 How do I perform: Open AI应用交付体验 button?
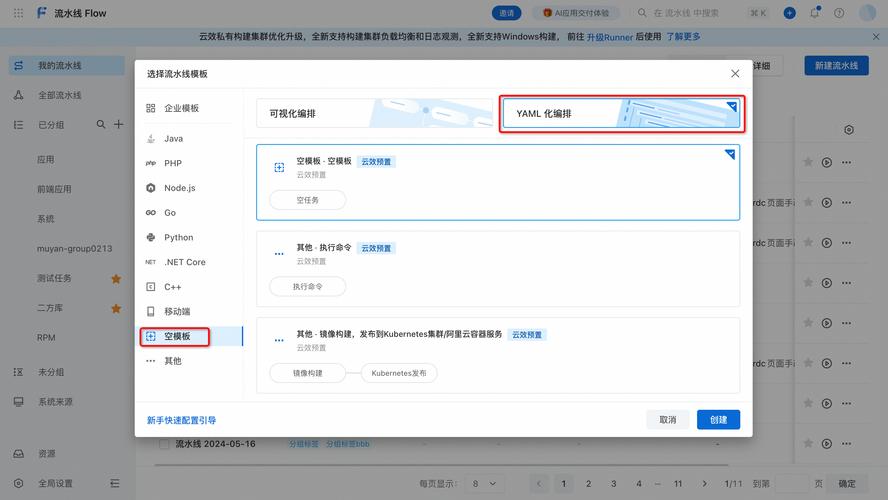[x=575, y=13]
